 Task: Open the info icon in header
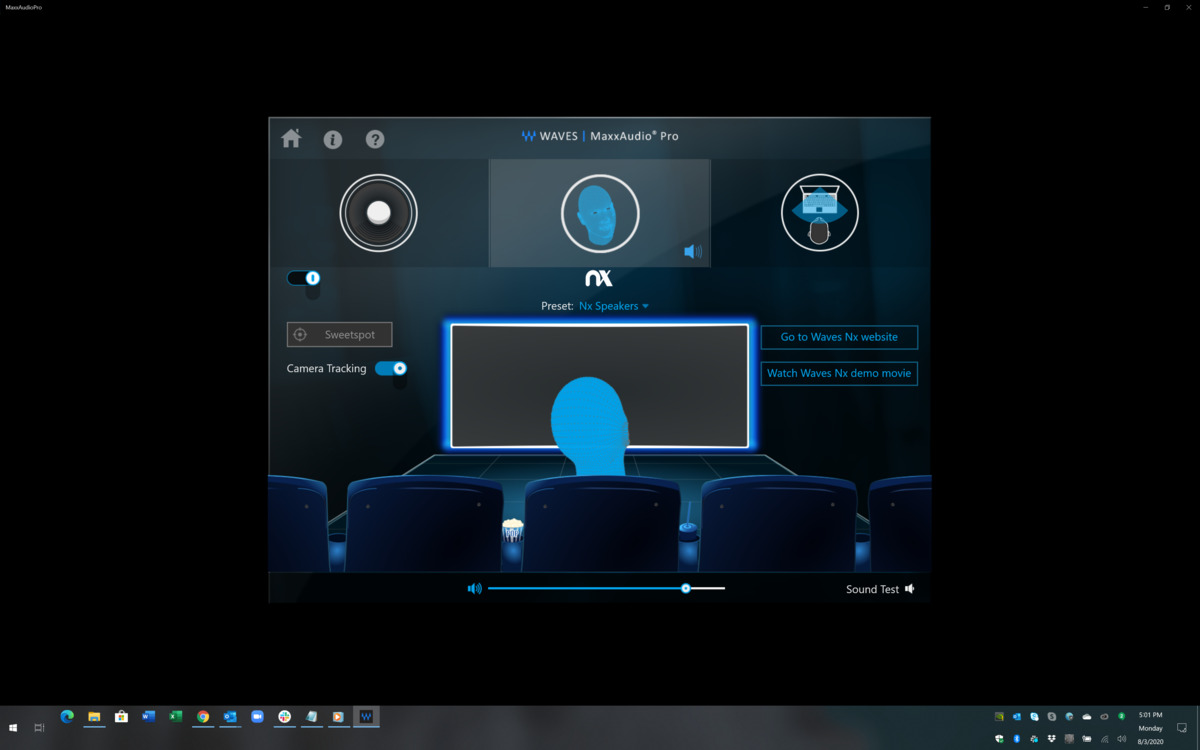coord(333,140)
